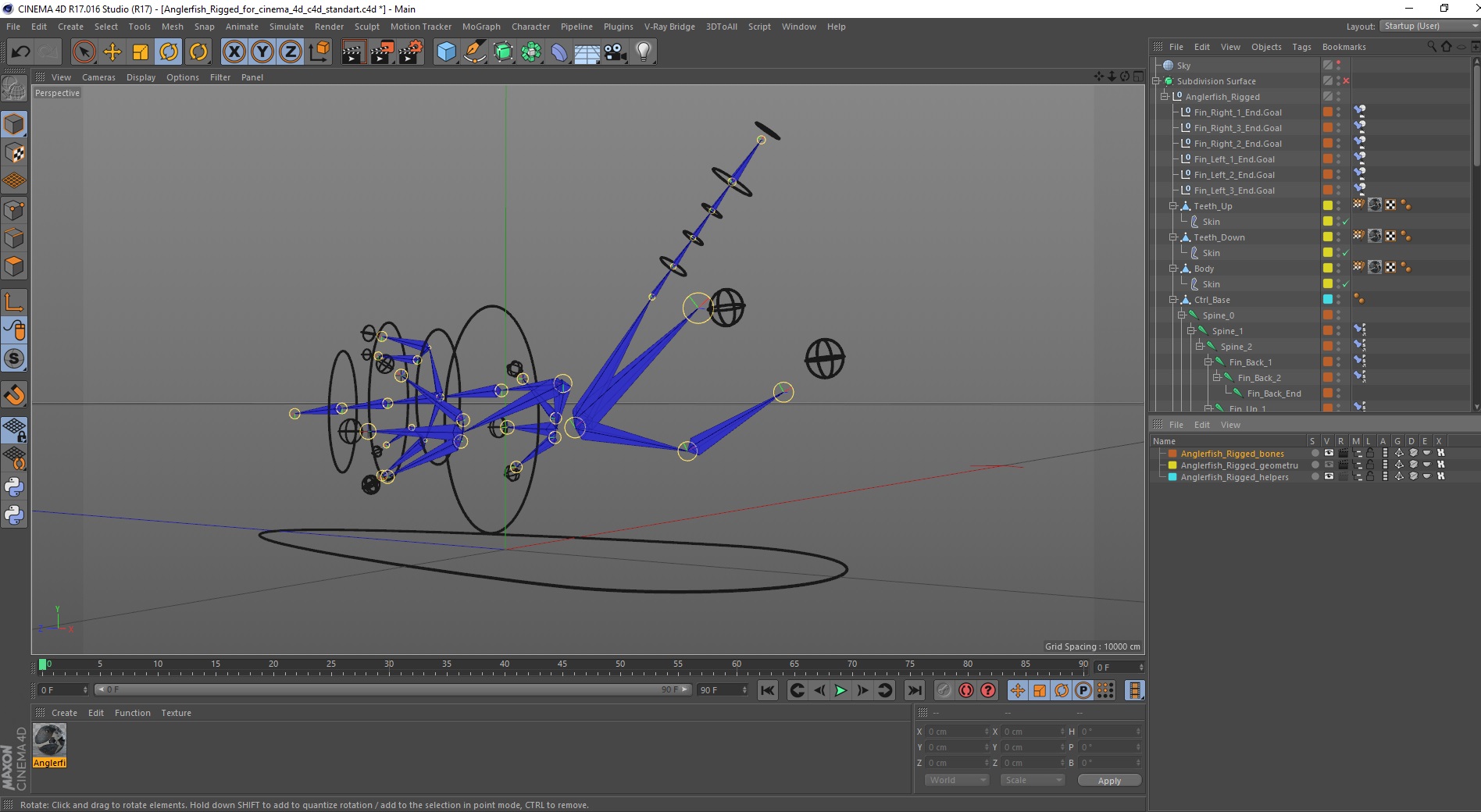Select Anglerfish_Rigged_helpers layer
1481x812 pixels.
point(1234,477)
